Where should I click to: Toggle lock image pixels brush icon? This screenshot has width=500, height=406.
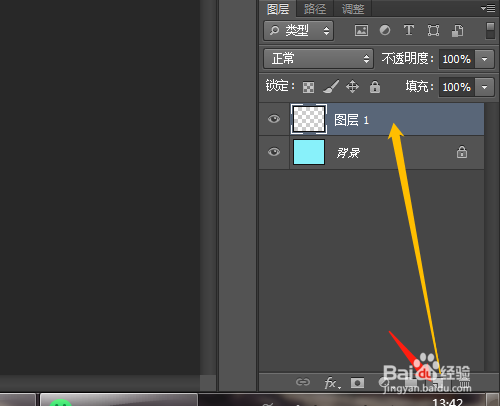tap(331, 87)
